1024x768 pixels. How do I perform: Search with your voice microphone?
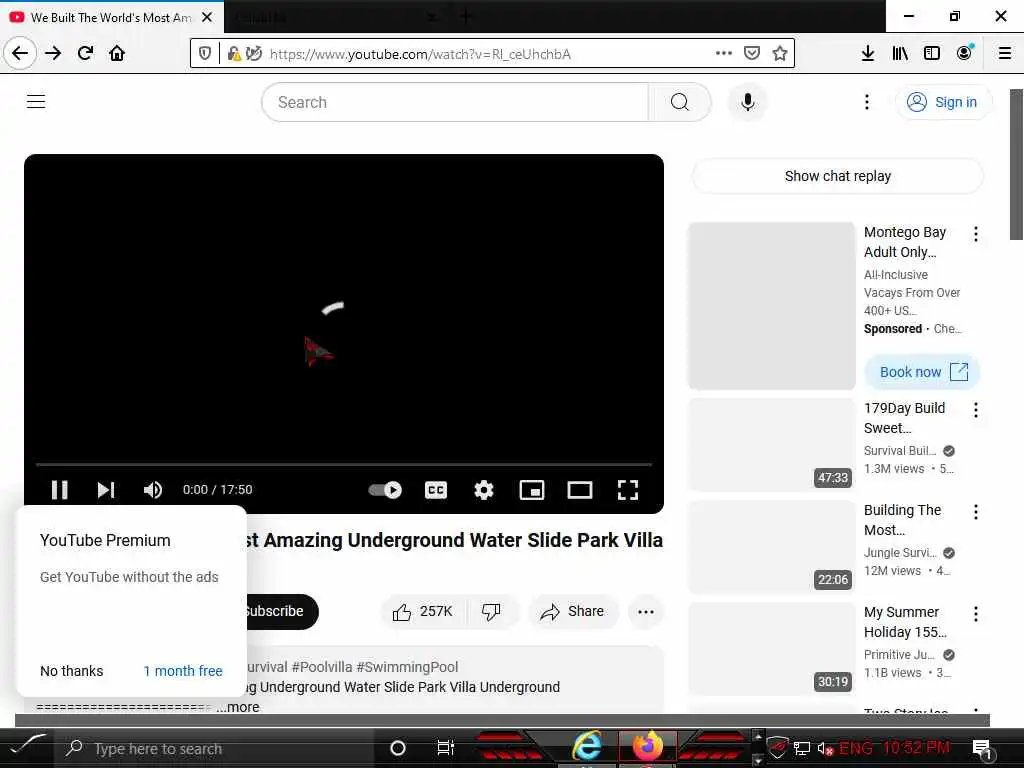(748, 102)
